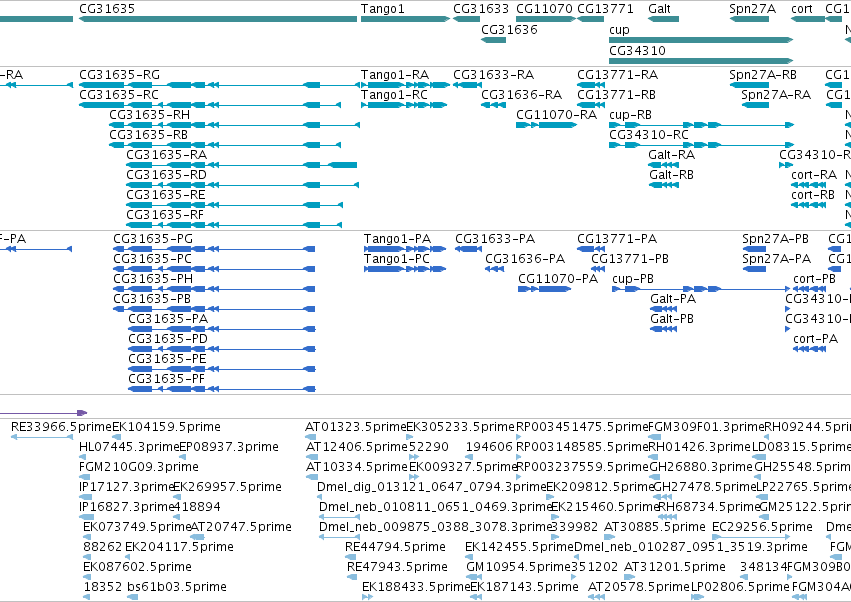Click transcript CG13771-RA

pyautogui.click(x=618, y=74)
